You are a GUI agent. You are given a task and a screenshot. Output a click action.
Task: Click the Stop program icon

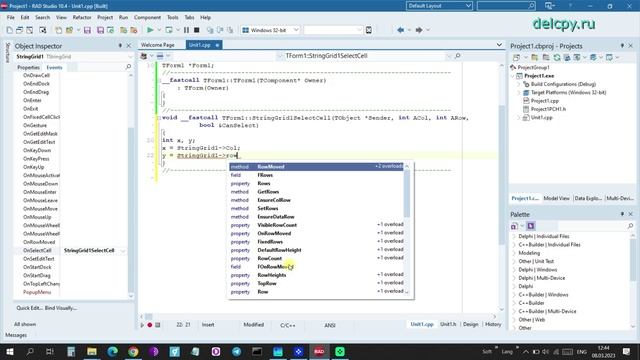196,30
